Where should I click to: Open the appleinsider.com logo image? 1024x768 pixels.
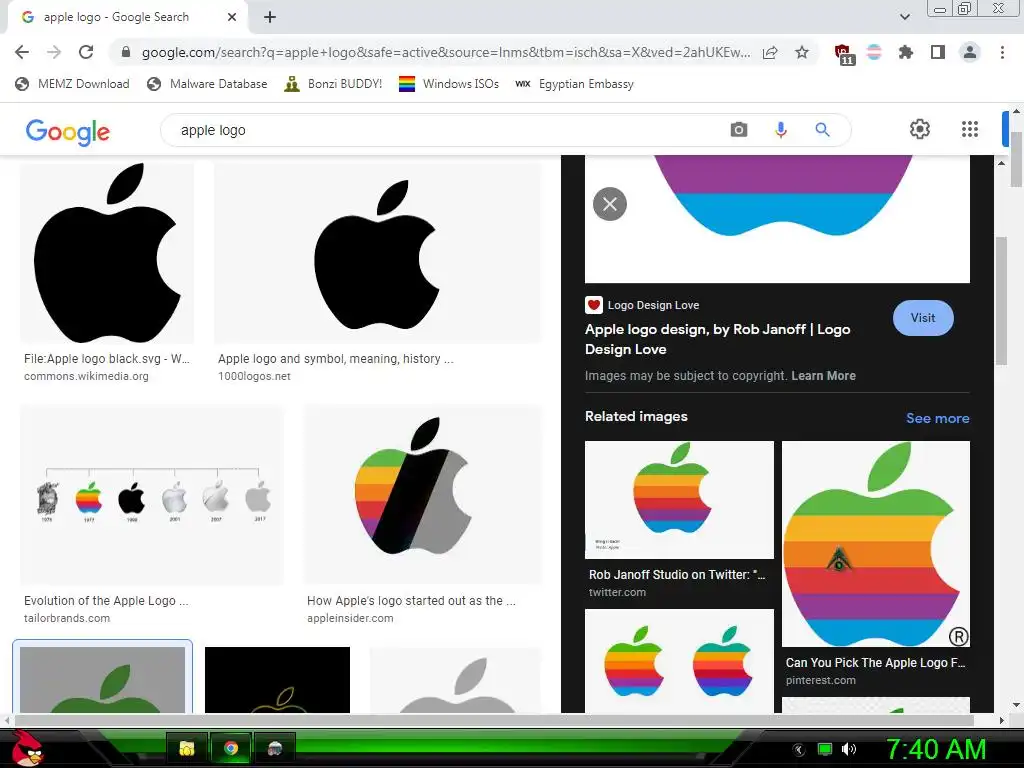coord(423,494)
